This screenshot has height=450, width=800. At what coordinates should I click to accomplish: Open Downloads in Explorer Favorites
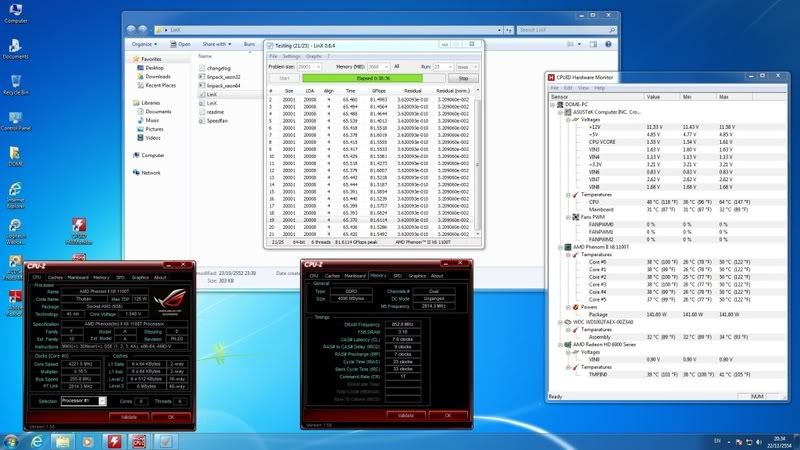click(157, 76)
